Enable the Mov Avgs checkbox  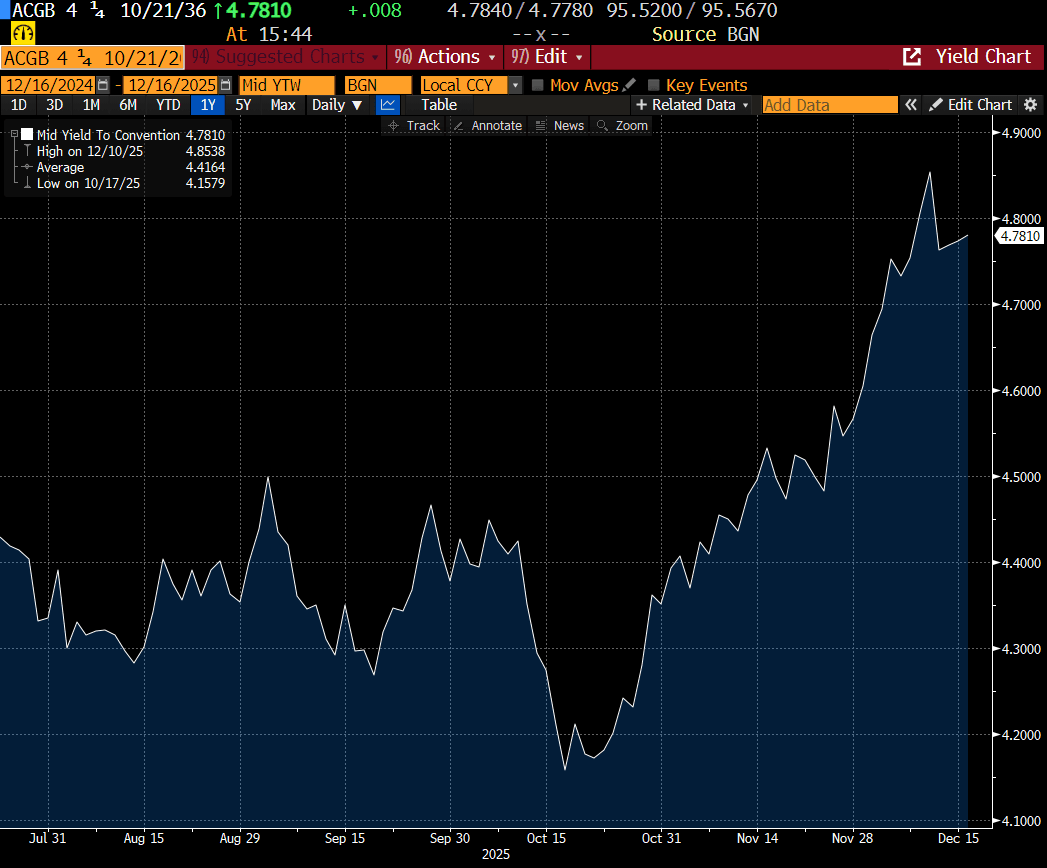coord(538,86)
